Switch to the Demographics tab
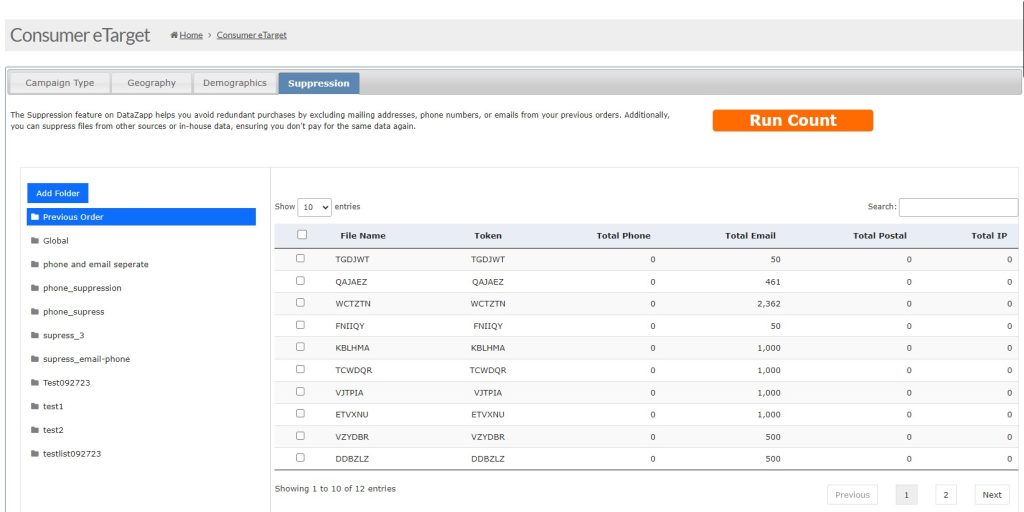 [235, 83]
